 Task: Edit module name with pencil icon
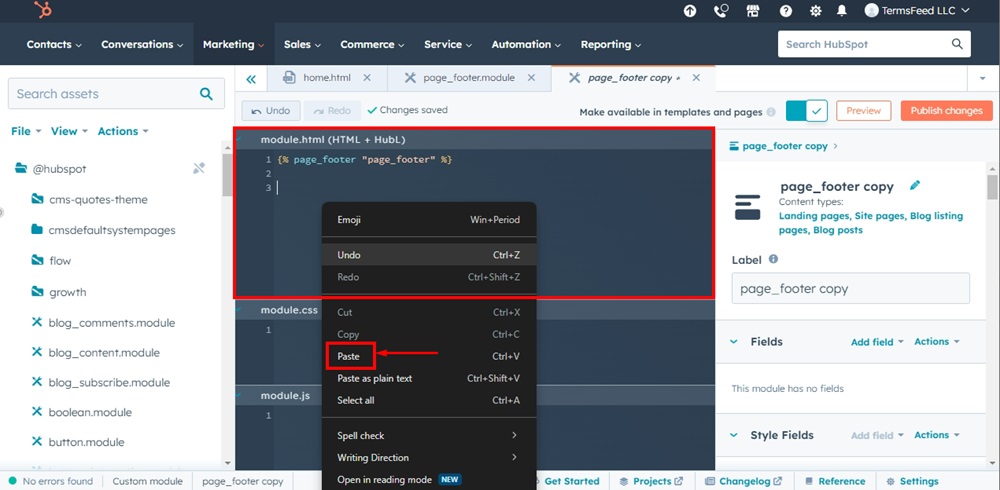pyautogui.click(x=915, y=186)
